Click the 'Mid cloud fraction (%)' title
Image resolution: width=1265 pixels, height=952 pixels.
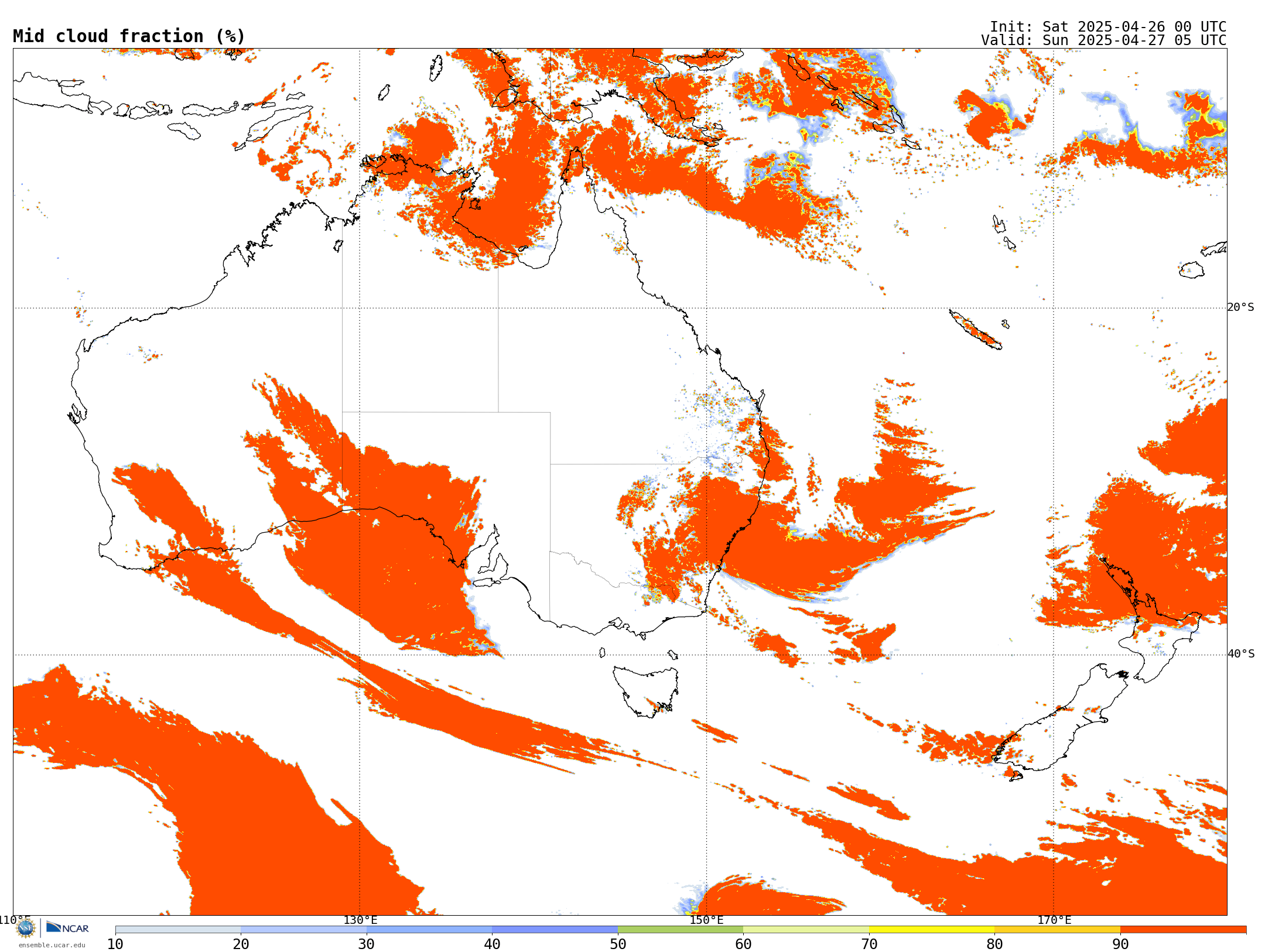129,36
